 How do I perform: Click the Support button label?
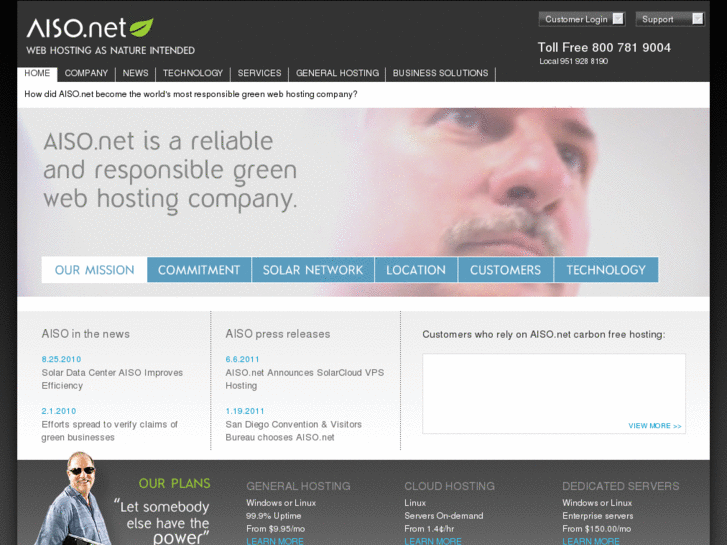(x=657, y=19)
